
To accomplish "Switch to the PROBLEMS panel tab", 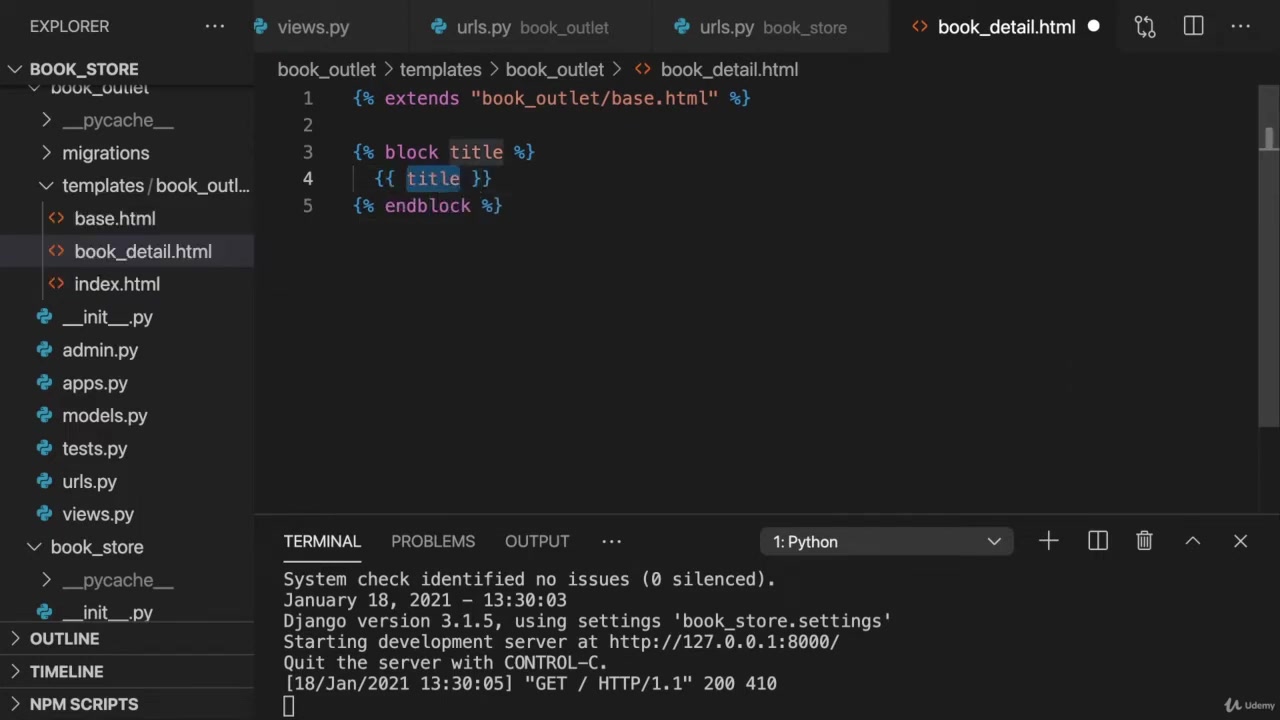I will (433, 541).
